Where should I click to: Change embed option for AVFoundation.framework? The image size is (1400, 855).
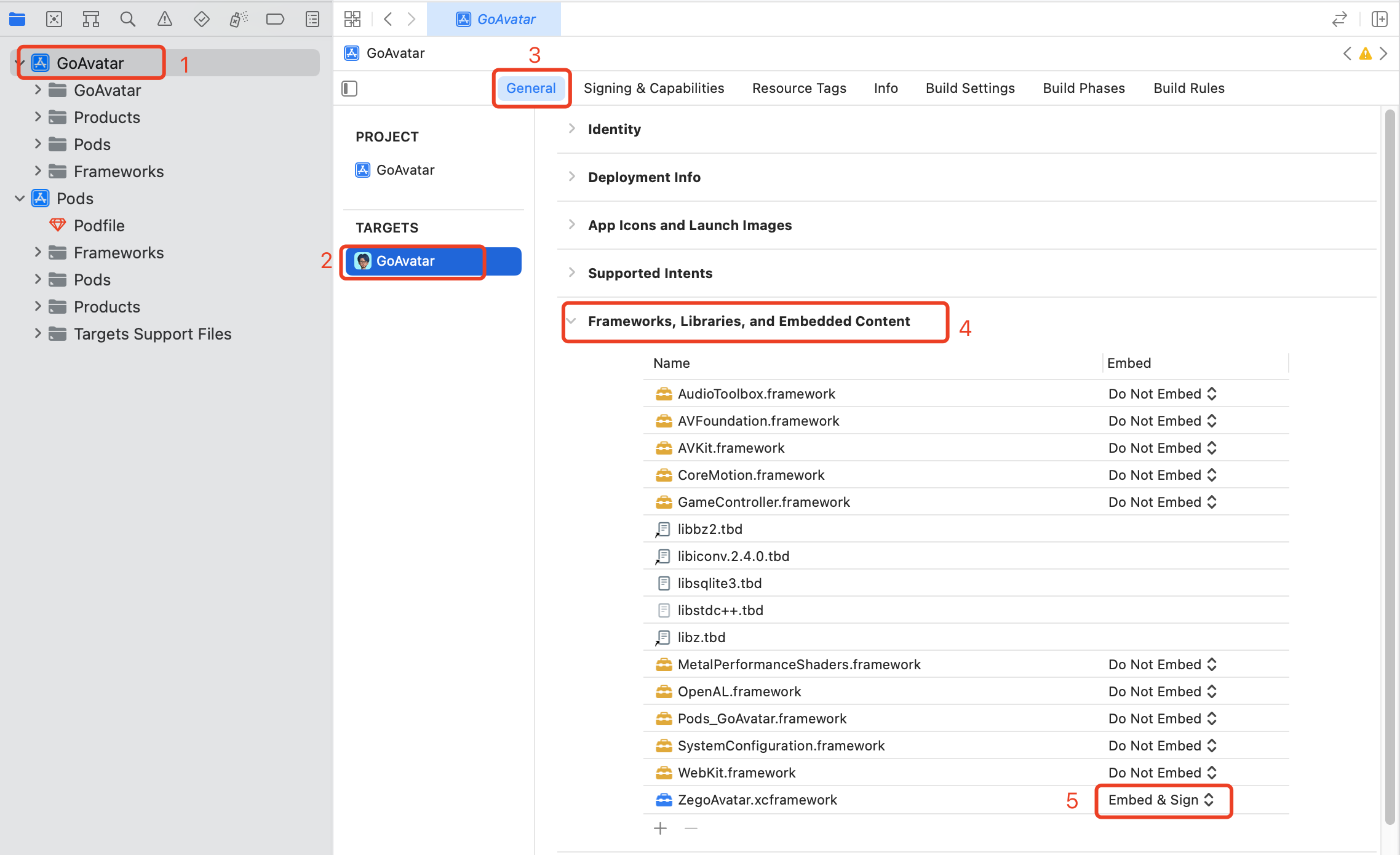(1163, 421)
